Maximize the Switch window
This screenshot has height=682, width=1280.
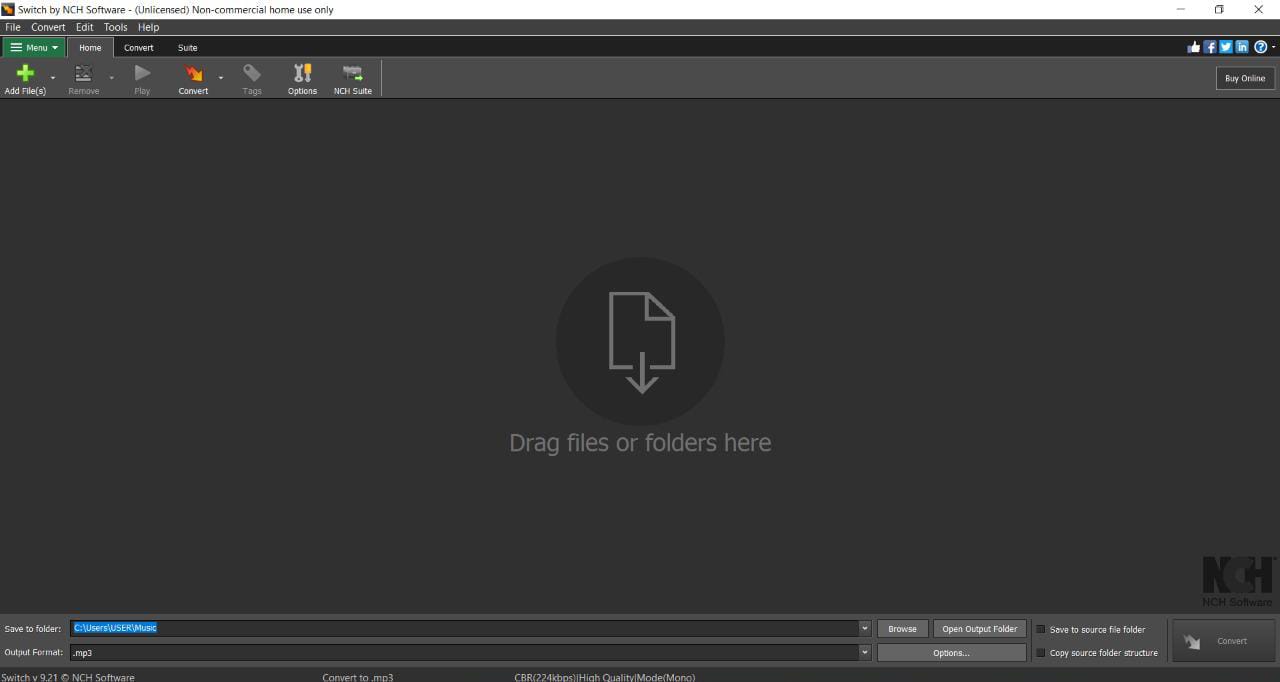coord(1219,9)
